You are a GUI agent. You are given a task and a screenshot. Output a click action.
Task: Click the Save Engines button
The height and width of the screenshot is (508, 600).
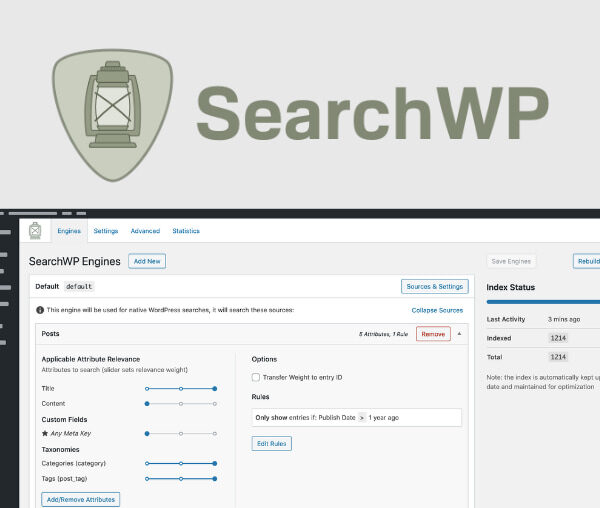[511, 261]
